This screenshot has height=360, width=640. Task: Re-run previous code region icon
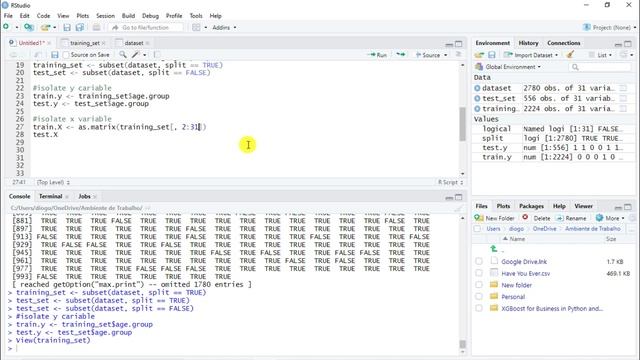(401, 55)
